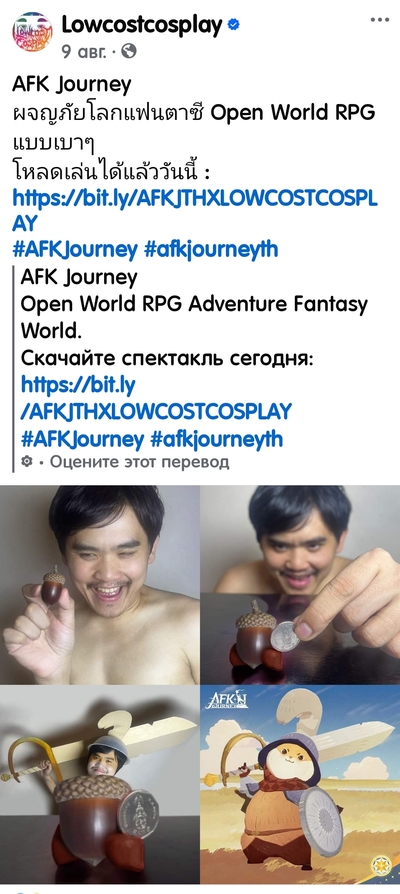Open the three-dot post options menu

(x=379, y=20)
